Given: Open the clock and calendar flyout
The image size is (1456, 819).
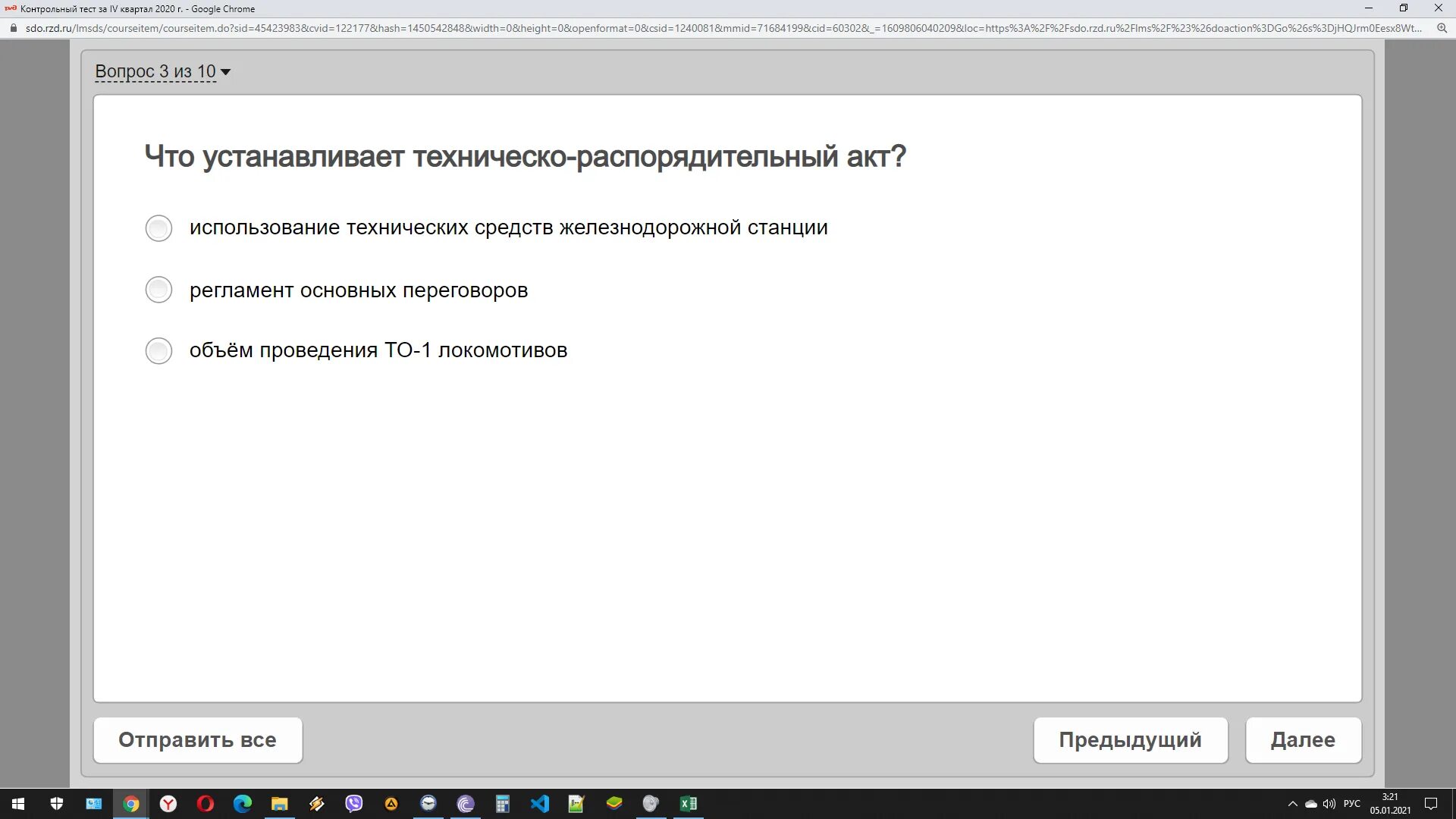Looking at the screenshot, I should point(1390,804).
